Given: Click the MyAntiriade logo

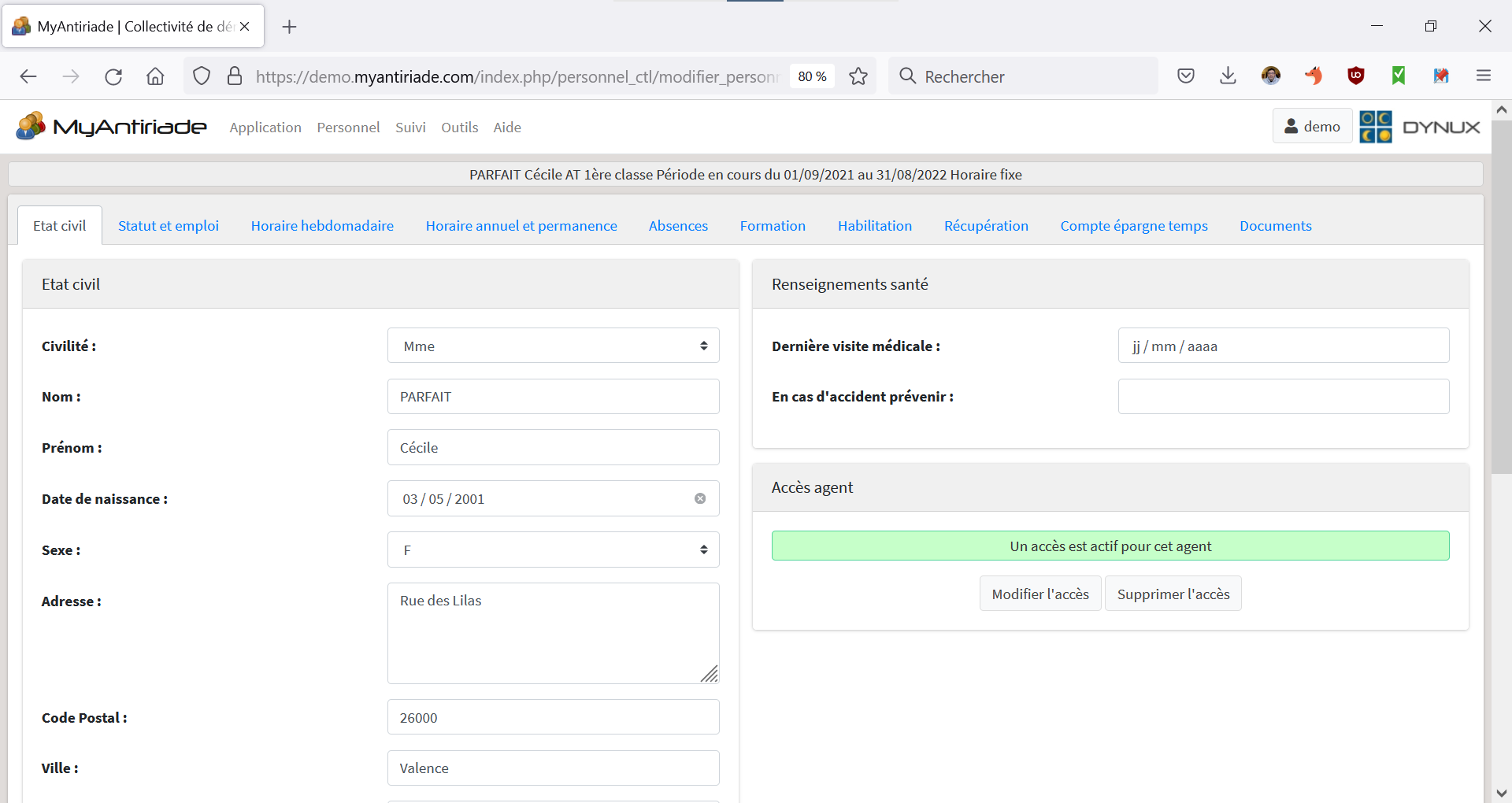Looking at the screenshot, I should click(111, 126).
